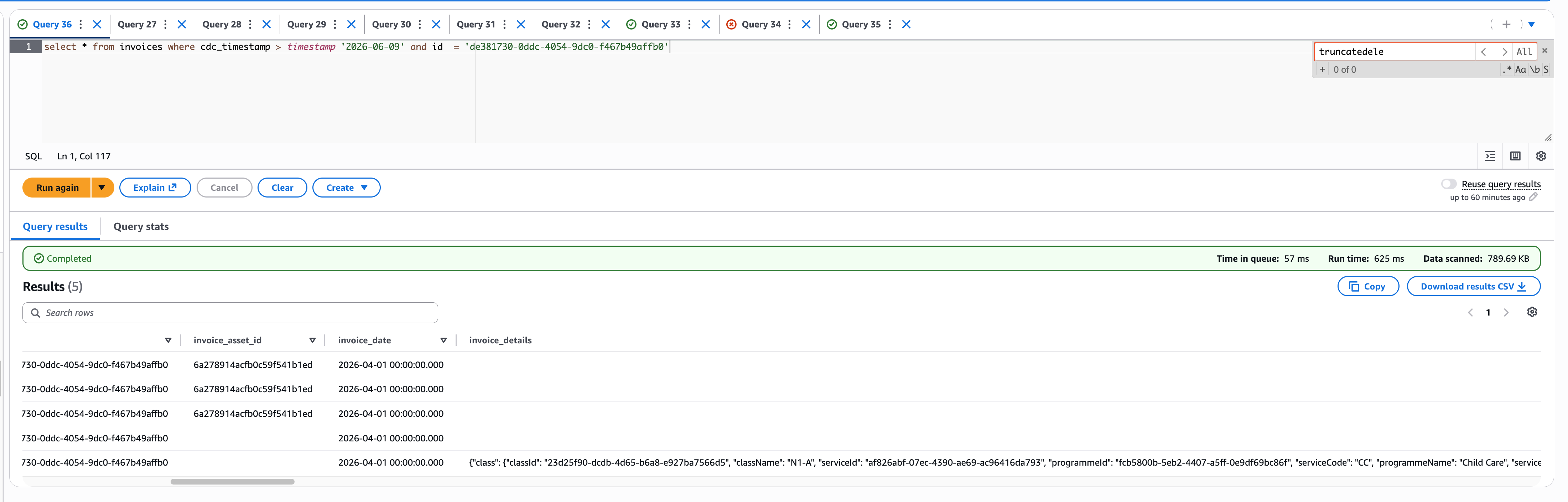
Task: Click Run again button
Action: (57, 188)
